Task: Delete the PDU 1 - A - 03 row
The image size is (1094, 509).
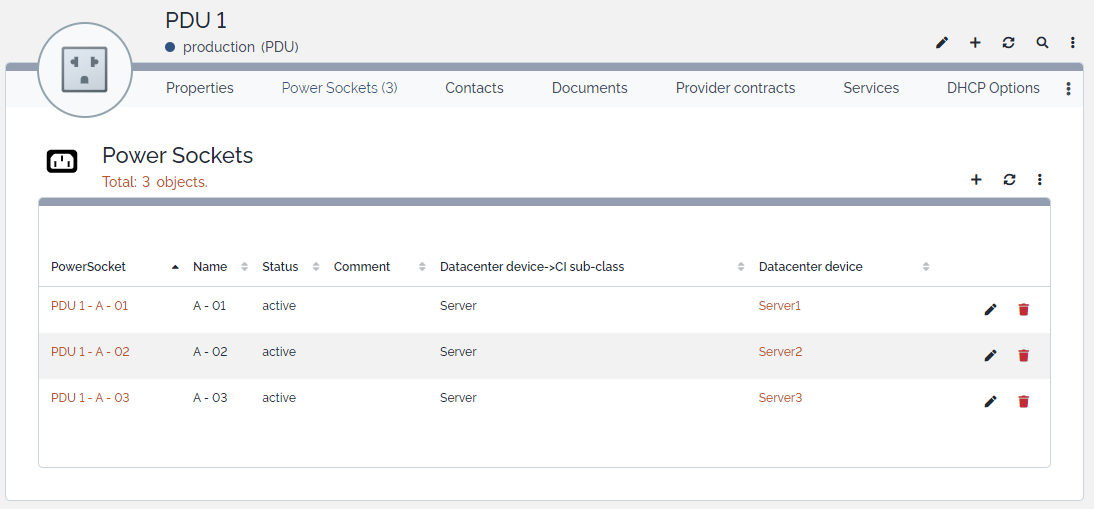Action: click(1023, 402)
